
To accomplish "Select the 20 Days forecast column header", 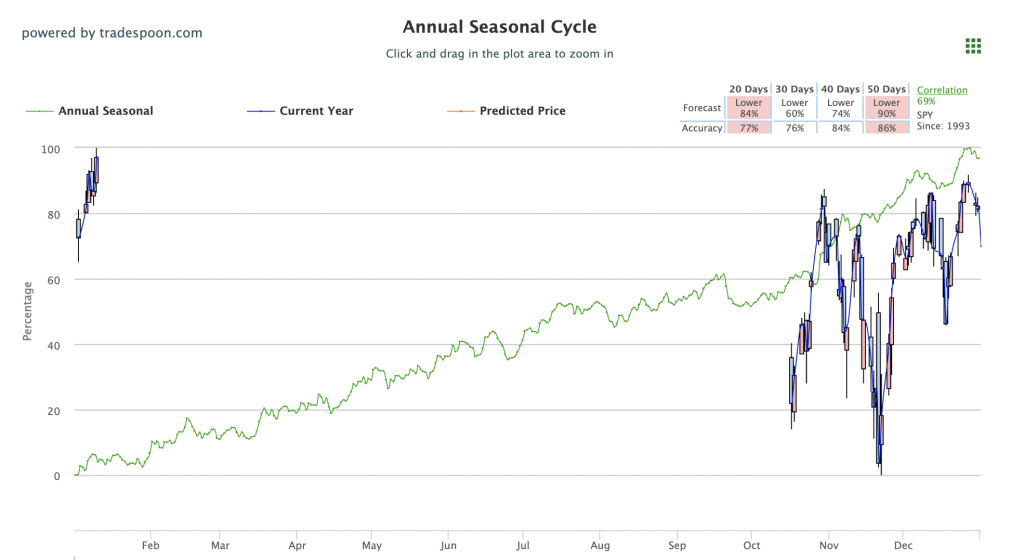I will tap(749, 89).
